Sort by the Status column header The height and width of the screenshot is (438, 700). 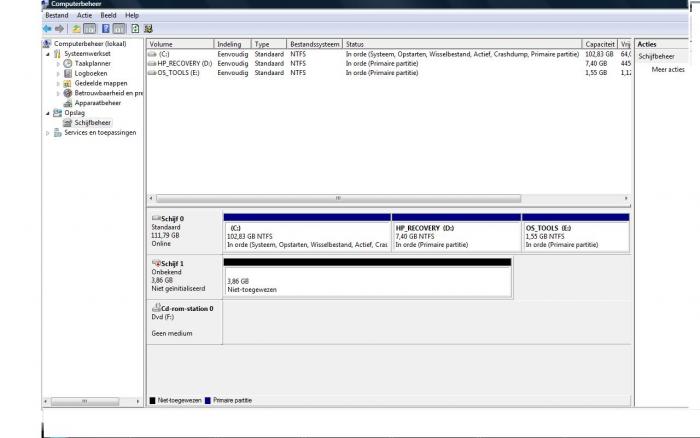point(462,44)
